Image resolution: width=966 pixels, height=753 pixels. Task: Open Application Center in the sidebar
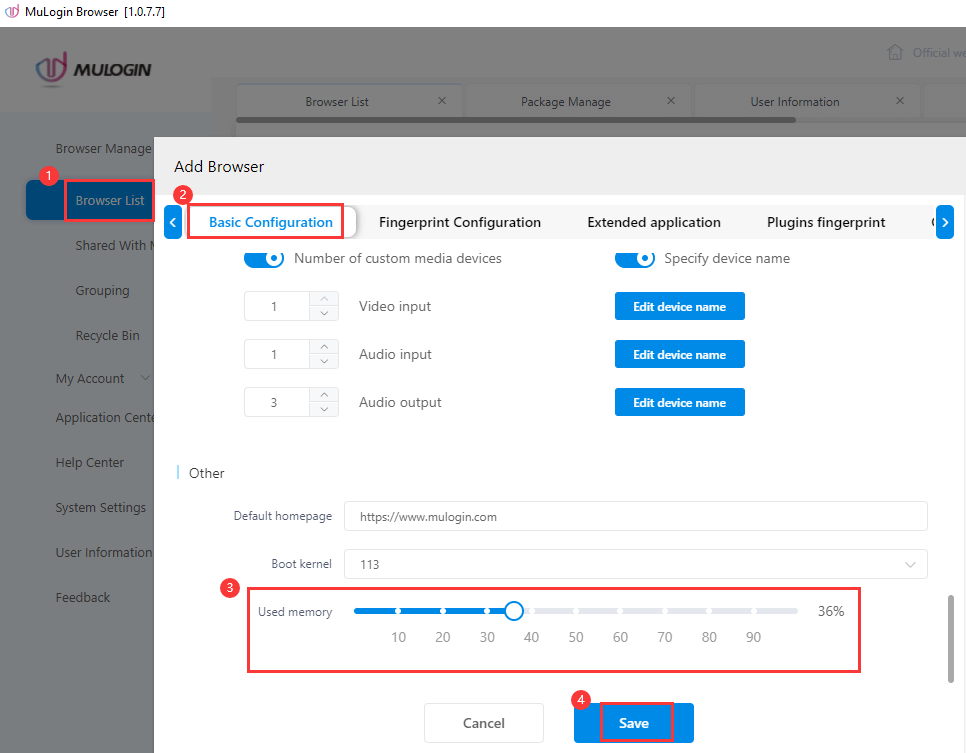(x=104, y=417)
